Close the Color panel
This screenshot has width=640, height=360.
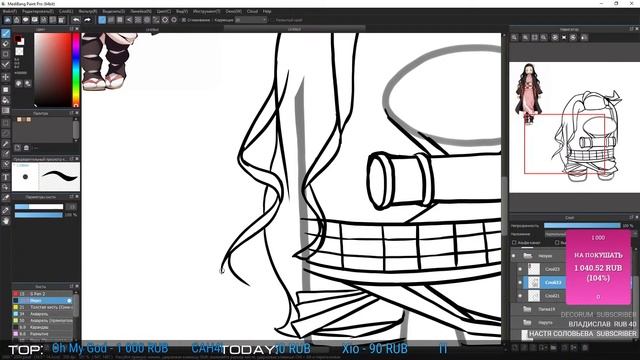(x=77, y=29)
